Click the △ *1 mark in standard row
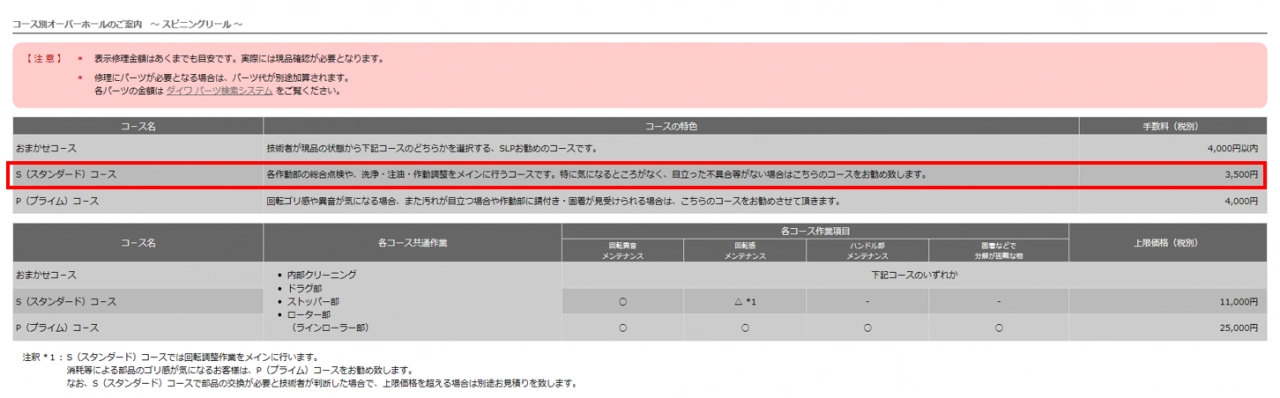 click(x=744, y=301)
